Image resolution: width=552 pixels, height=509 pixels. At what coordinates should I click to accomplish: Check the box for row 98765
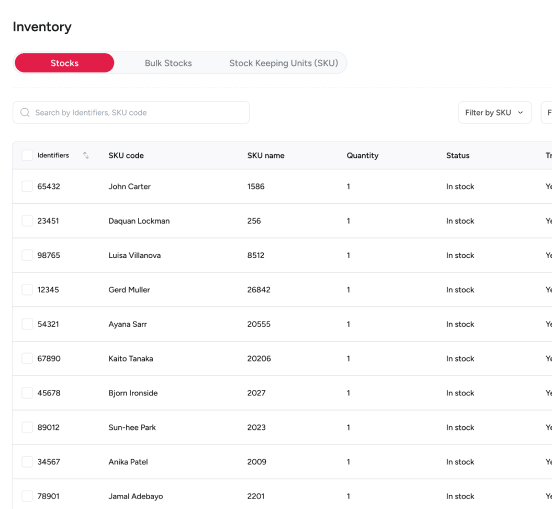click(27, 255)
